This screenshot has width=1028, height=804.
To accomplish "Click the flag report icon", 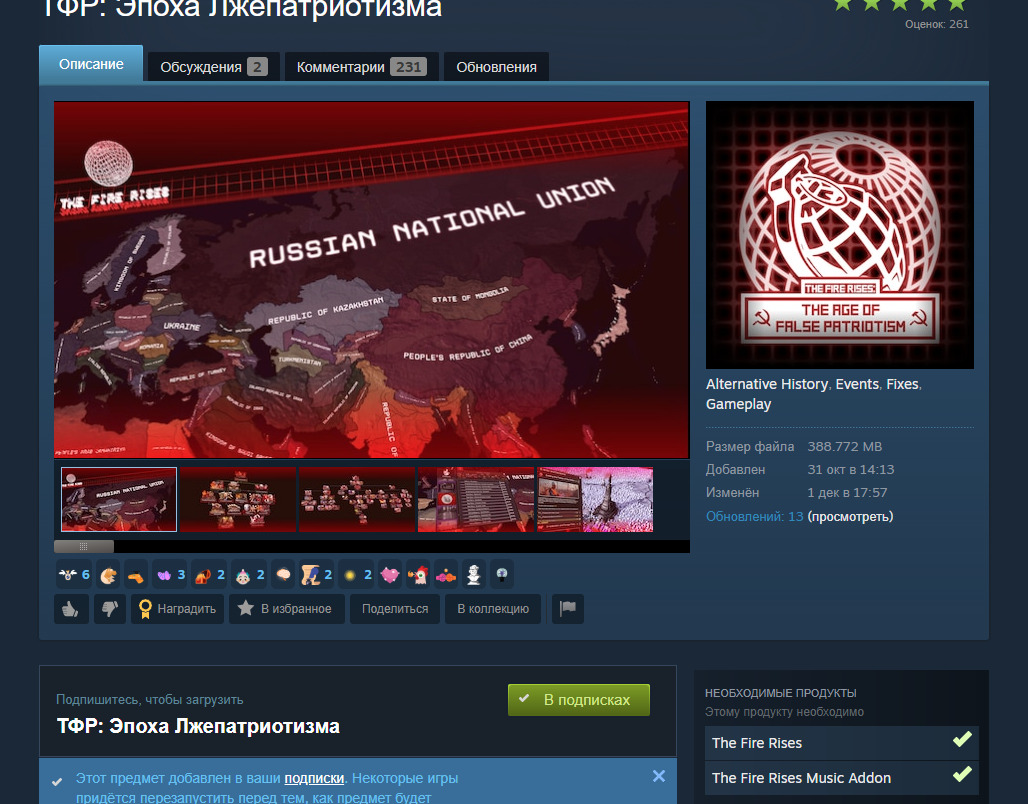I will click(568, 609).
